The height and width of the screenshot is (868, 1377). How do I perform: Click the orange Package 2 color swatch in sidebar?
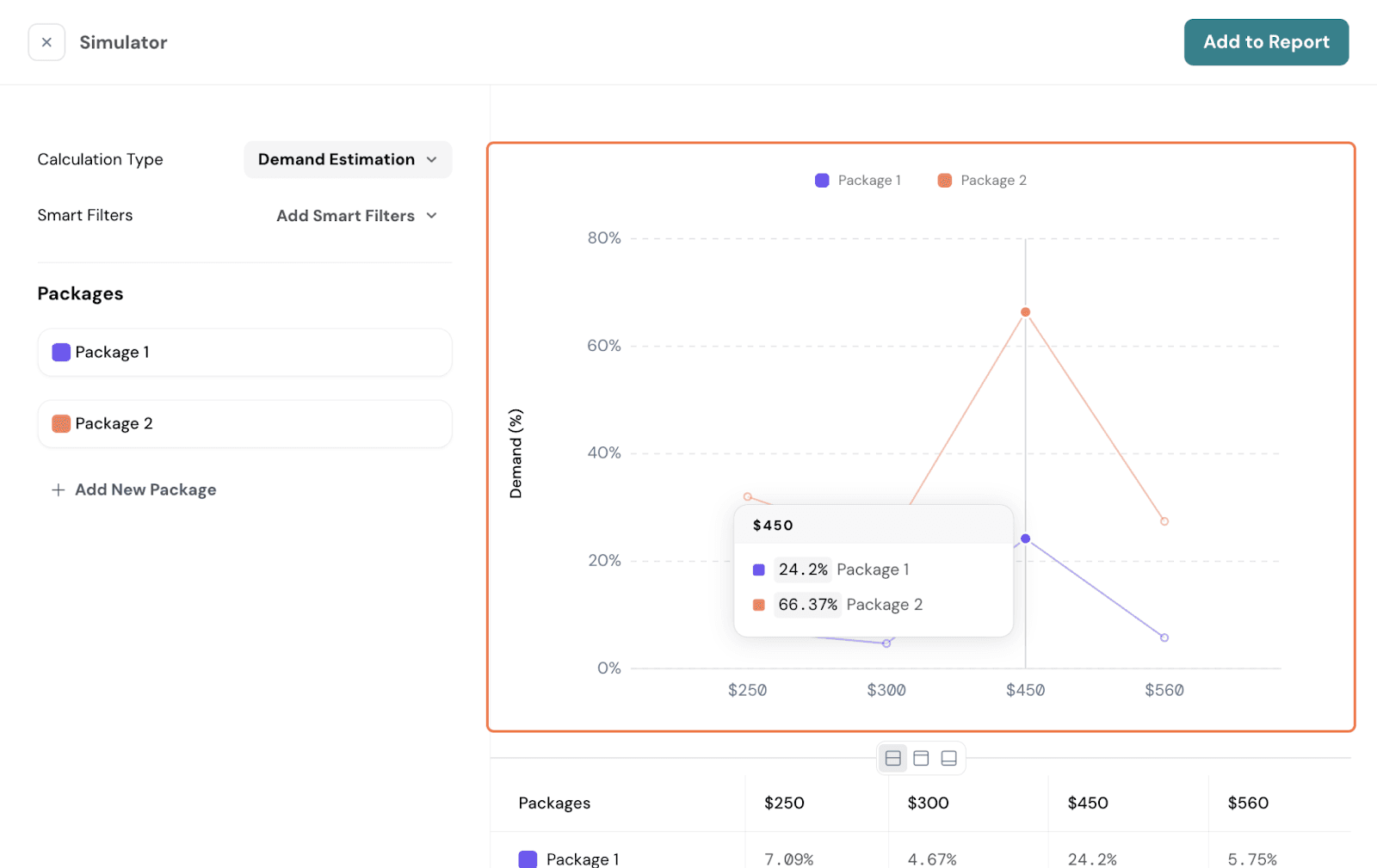pyautogui.click(x=61, y=423)
